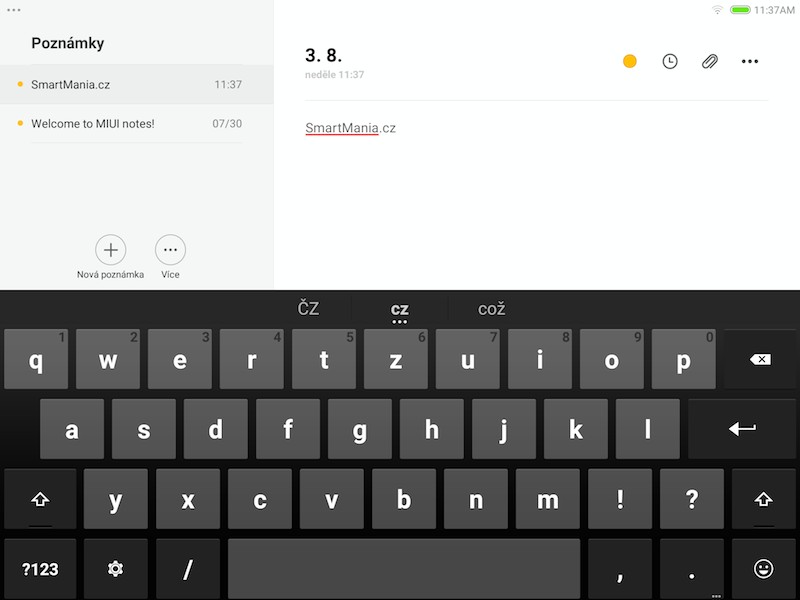Tap the q key

36,360
